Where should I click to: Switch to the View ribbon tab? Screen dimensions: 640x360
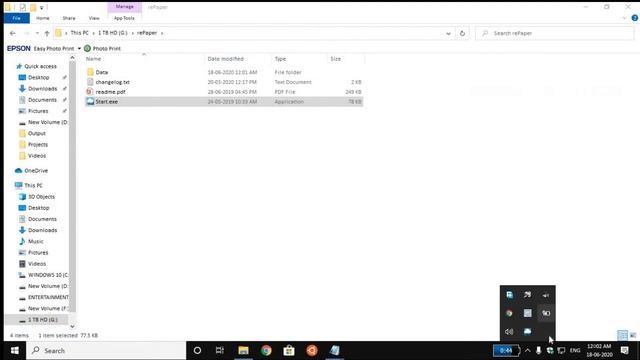click(x=94, y=18)
